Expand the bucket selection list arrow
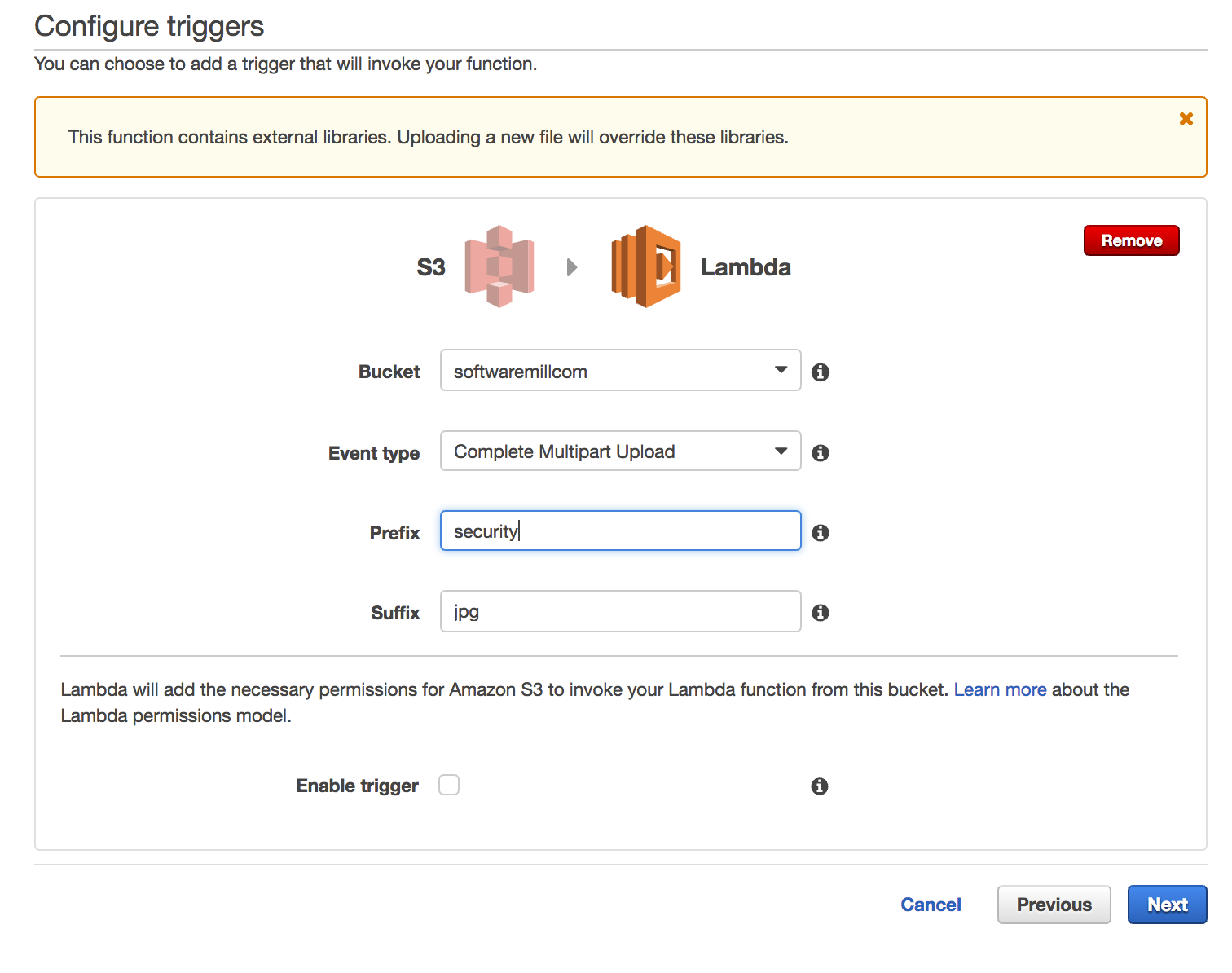The width and height of the screenshot is (1232, 973). coord(780,371)
